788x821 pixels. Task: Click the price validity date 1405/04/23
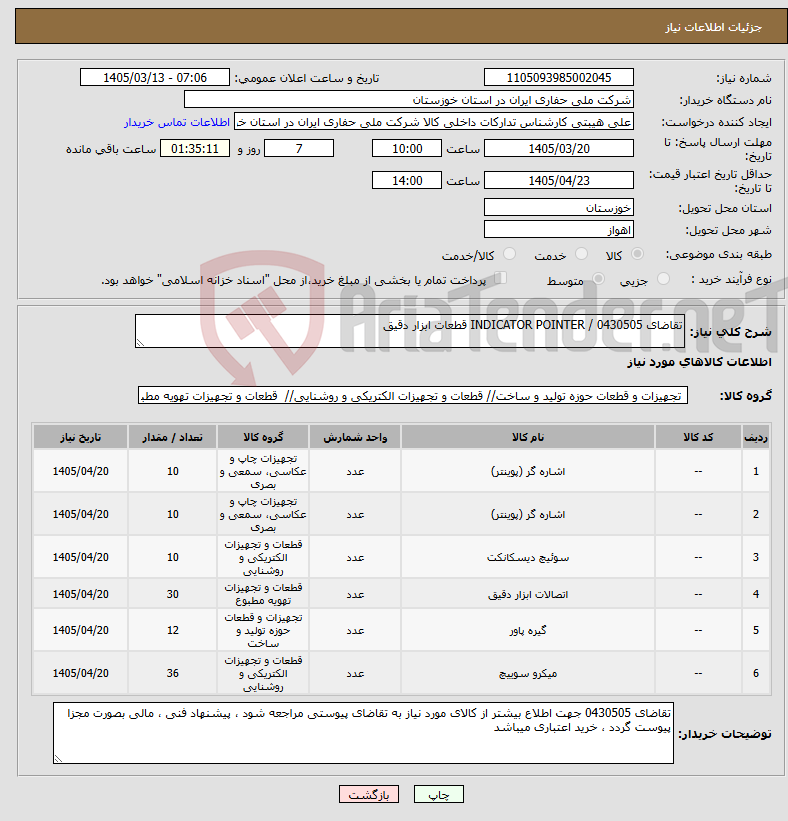click(559, 181)
